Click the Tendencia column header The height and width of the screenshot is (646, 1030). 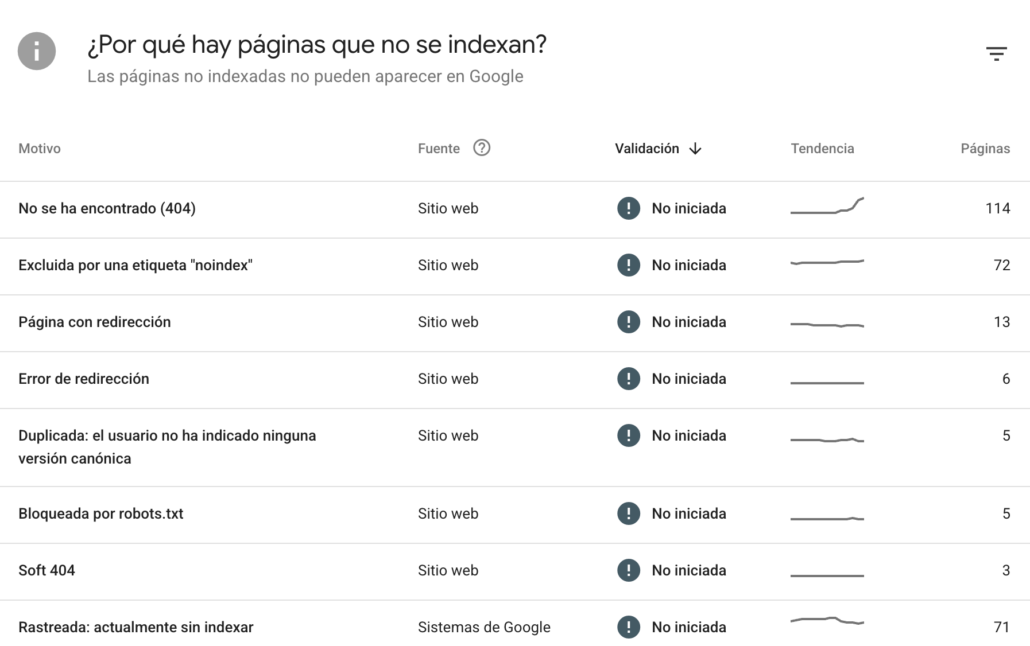[822, 149]
